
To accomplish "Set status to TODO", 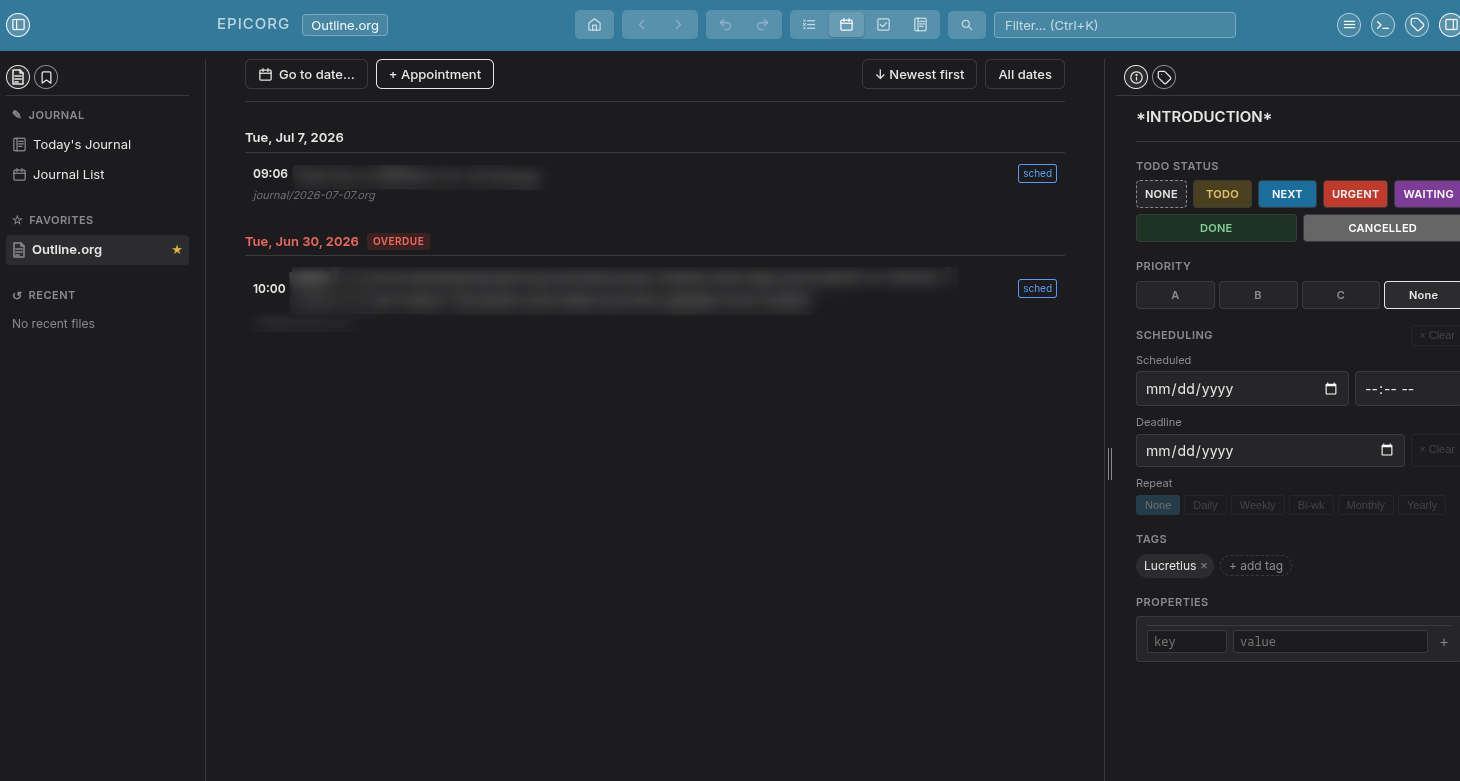I will point(1222,194).
